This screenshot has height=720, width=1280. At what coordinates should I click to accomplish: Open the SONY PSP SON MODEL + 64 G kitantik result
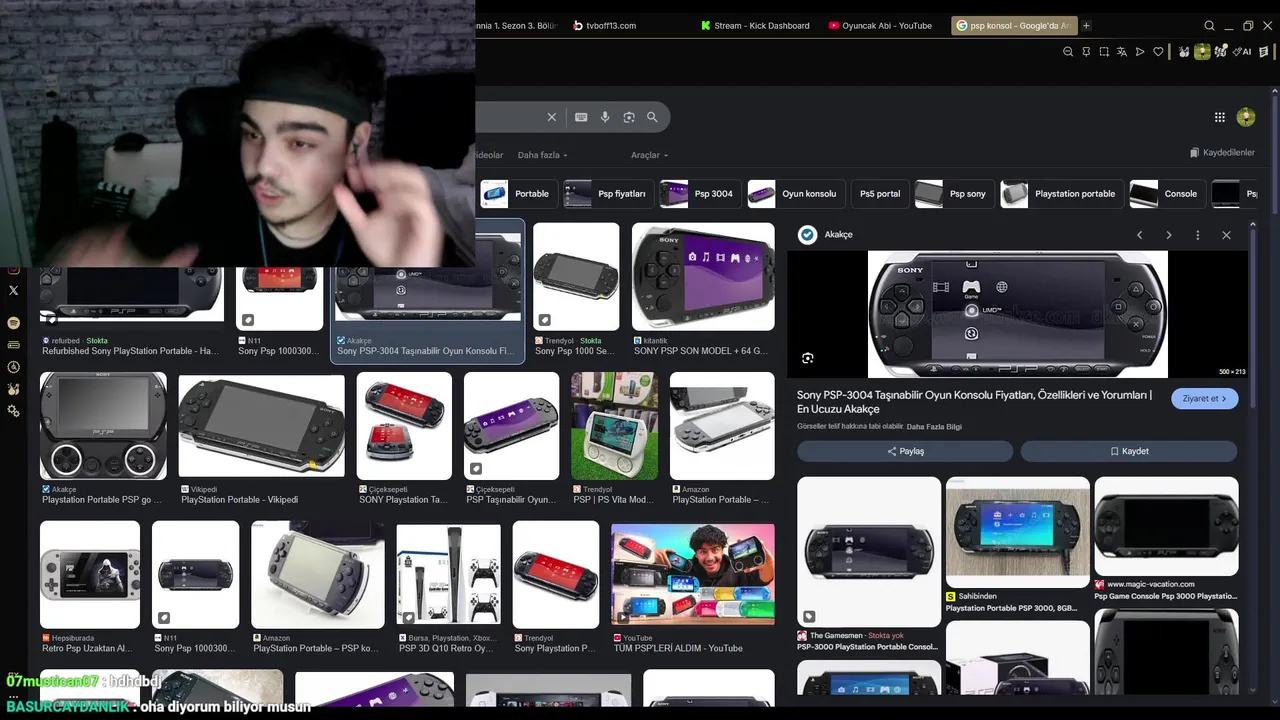[x=703, y=277]
